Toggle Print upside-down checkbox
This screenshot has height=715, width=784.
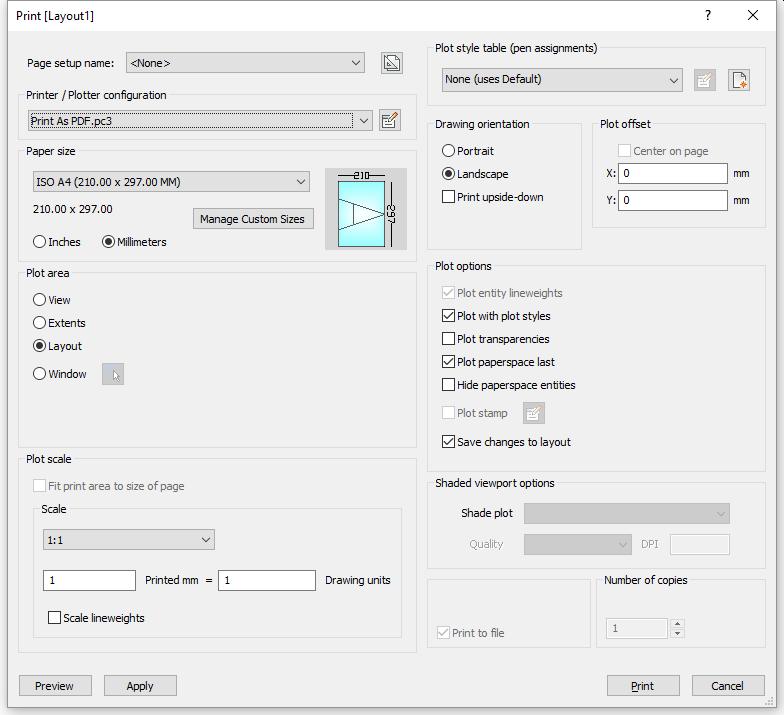point(449,197)
